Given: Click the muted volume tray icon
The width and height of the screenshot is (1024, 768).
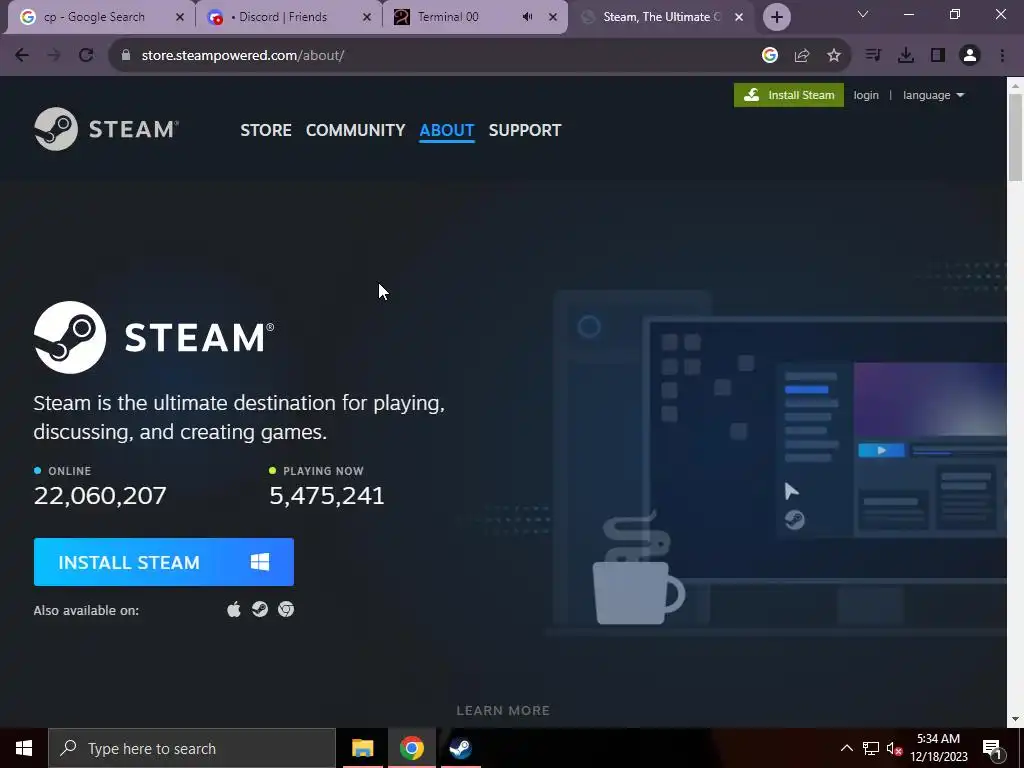Looking at the screenshot, I should [894, 748].
